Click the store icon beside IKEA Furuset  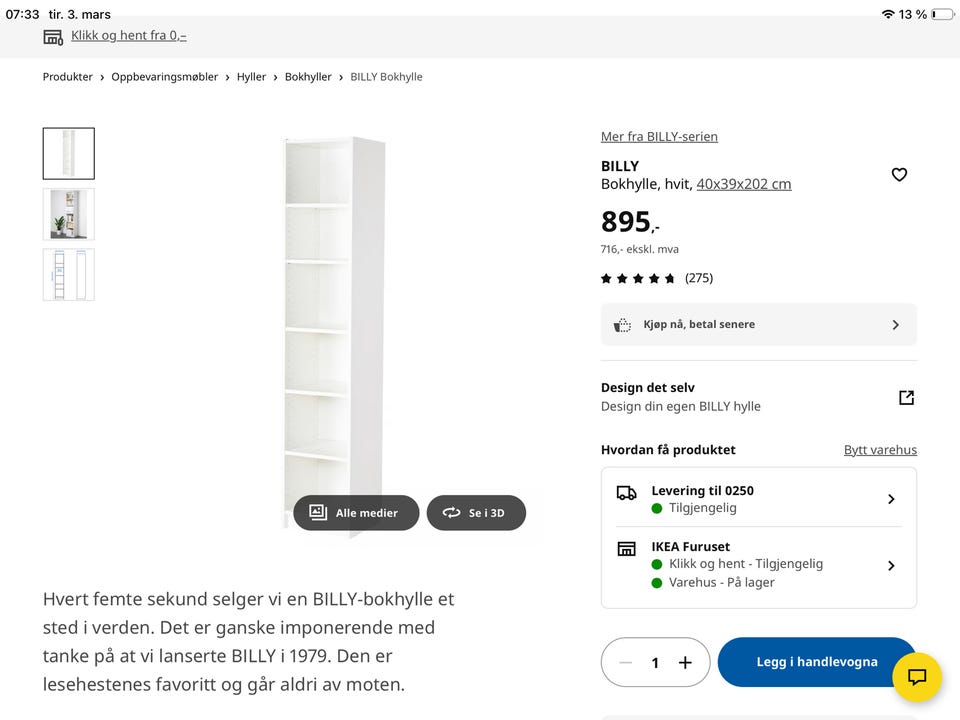point(626,548)
